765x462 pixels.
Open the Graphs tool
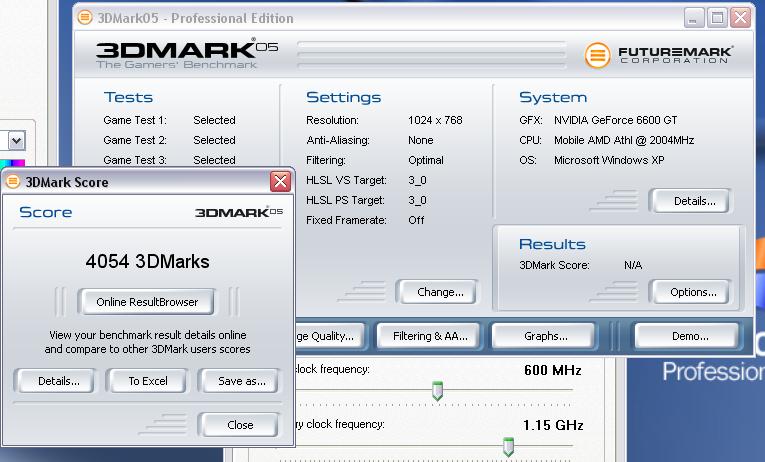coord(544,336)
